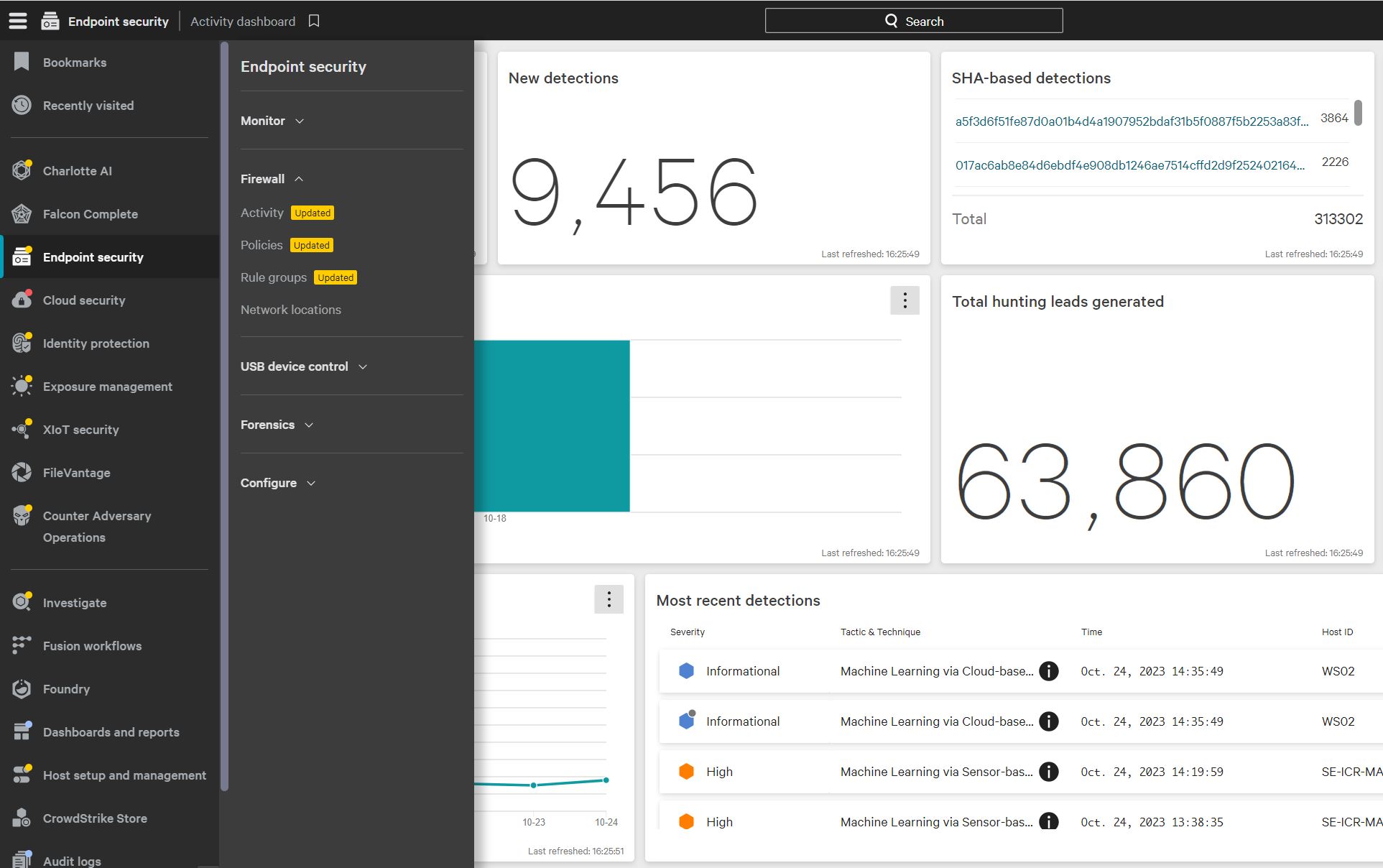Click the 9,456 new detections count
This screenshot has height=868, width=1383.
[x=634, y=194]
